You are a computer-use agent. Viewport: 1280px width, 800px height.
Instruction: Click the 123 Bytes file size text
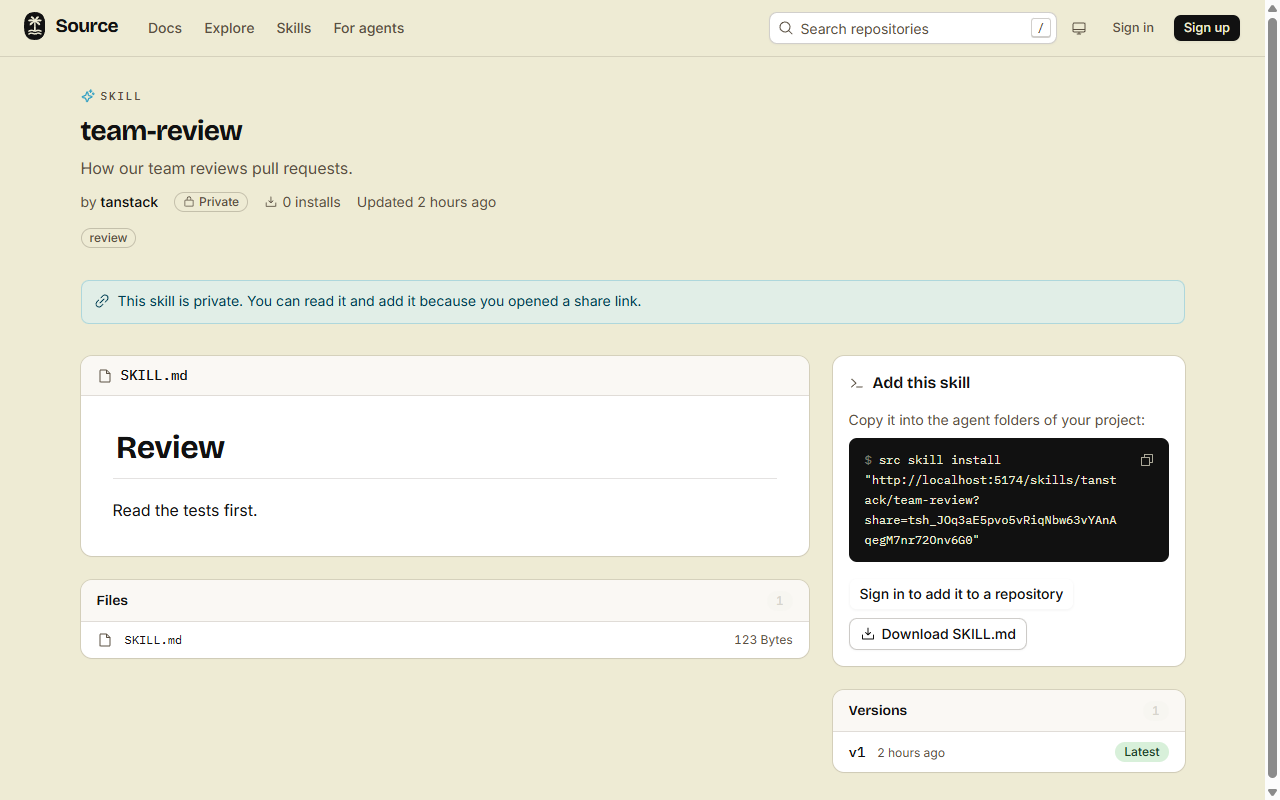[x=763, y=640]
